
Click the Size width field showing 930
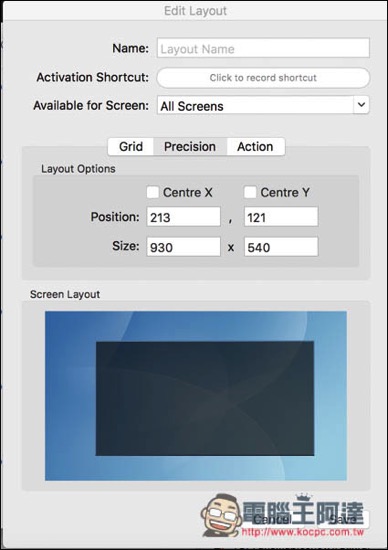coord(183,247)
